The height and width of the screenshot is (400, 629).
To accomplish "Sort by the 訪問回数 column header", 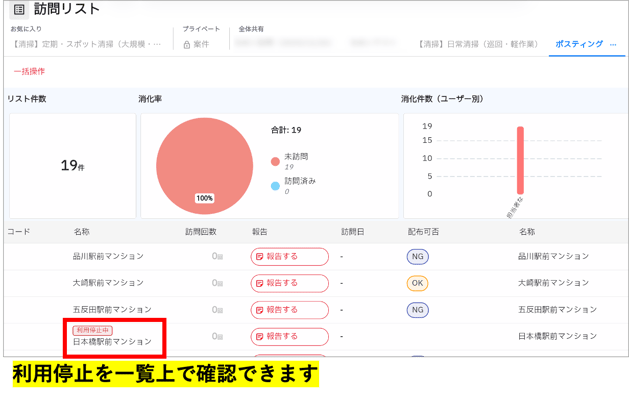I will pos(201,232).
